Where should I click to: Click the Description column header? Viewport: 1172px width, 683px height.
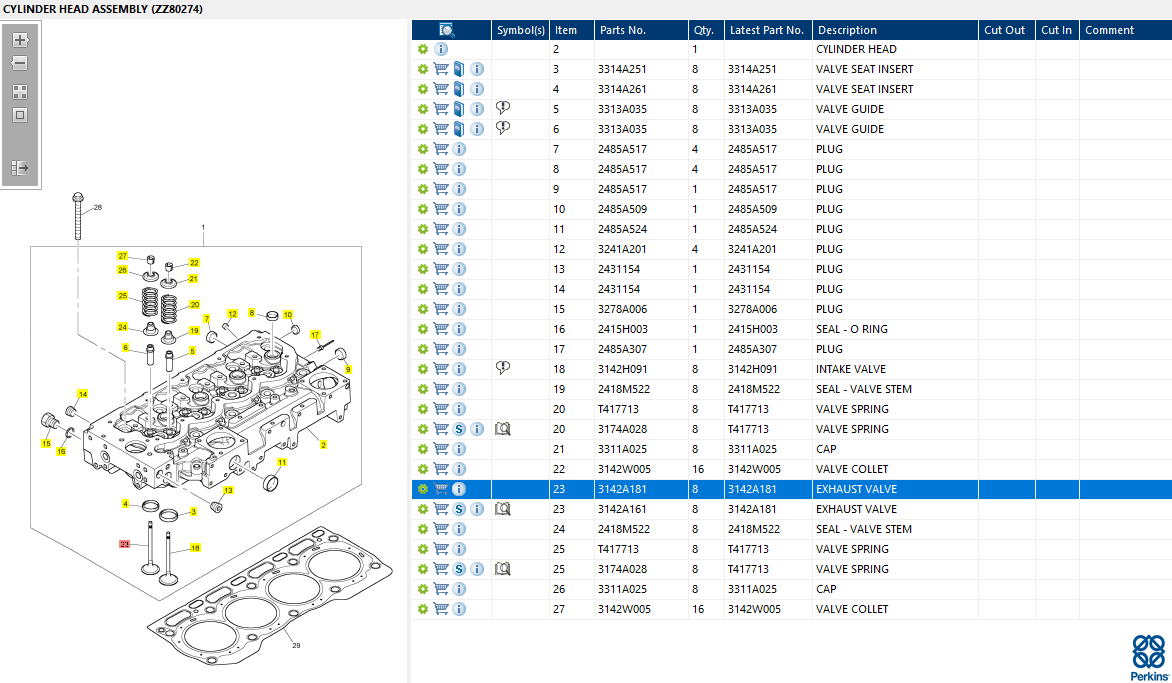846,30
